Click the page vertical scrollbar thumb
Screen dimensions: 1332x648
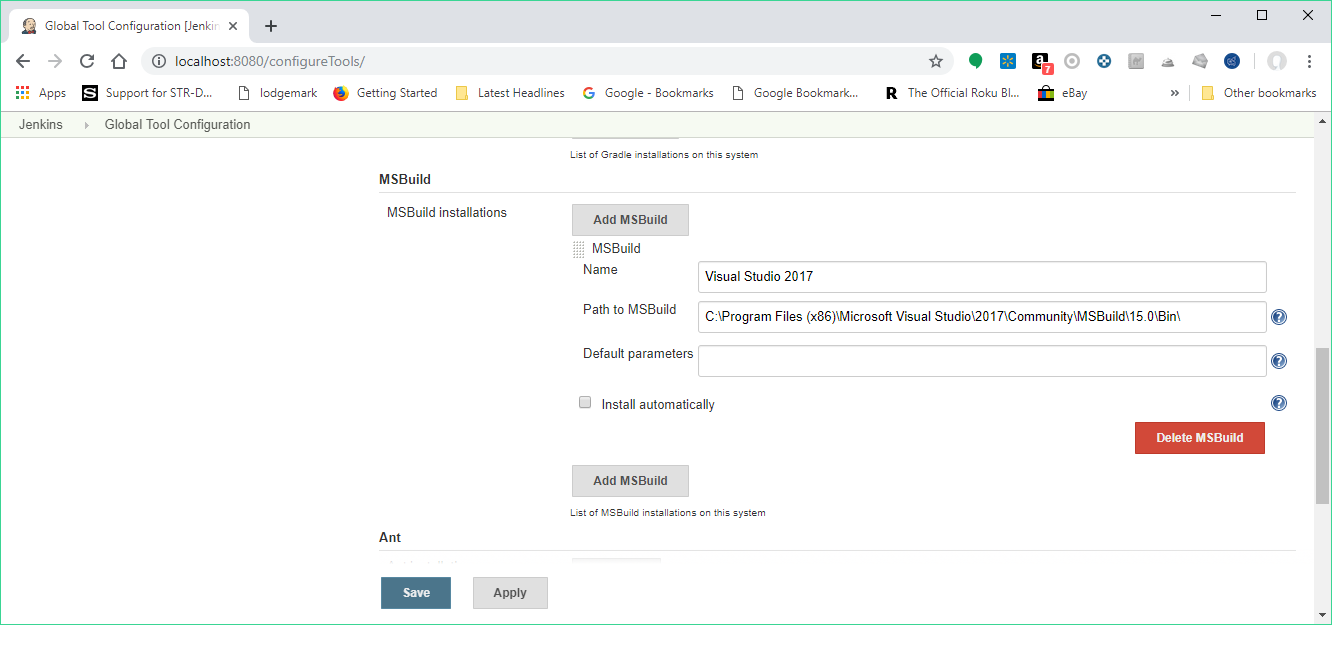(1323, 425)
